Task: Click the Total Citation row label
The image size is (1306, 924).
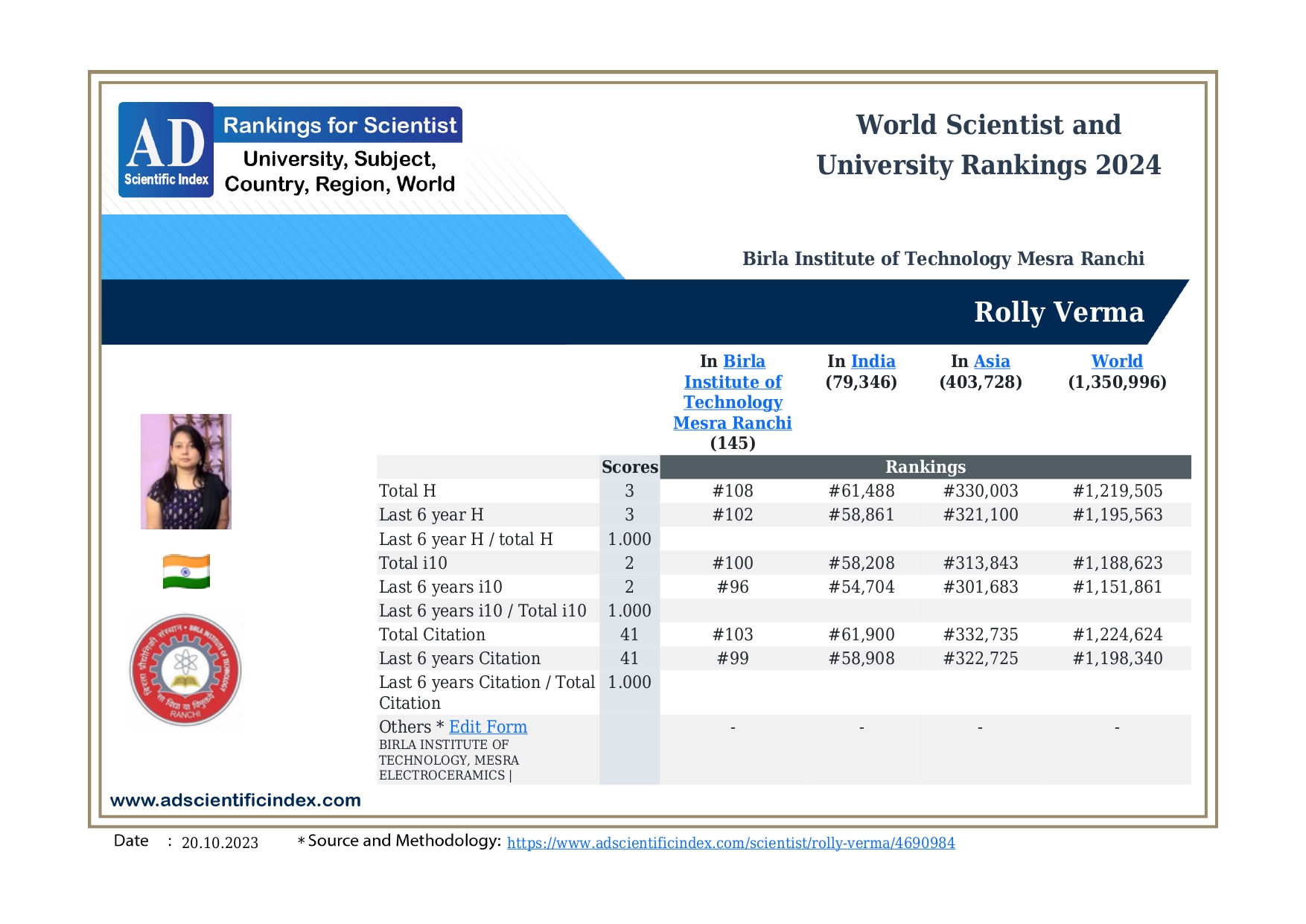Action: (x=432, y=634)
